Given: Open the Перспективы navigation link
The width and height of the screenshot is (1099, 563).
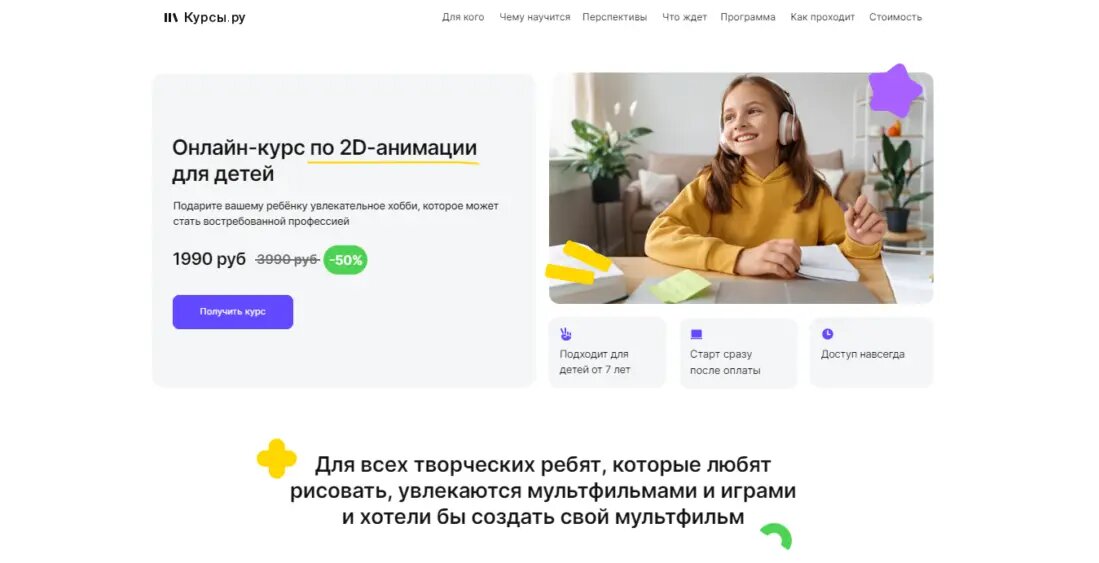Looking at the screenshot, I should (614, 18).
